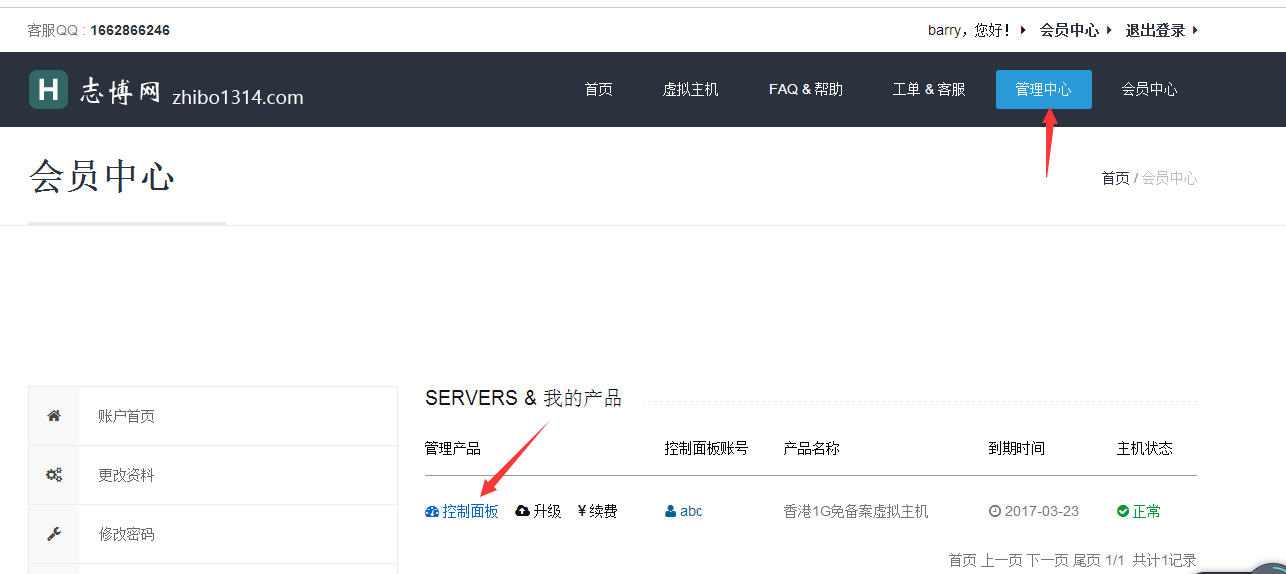
Task: Click the 首页 navigation bar item
Action: pos(598,89)
